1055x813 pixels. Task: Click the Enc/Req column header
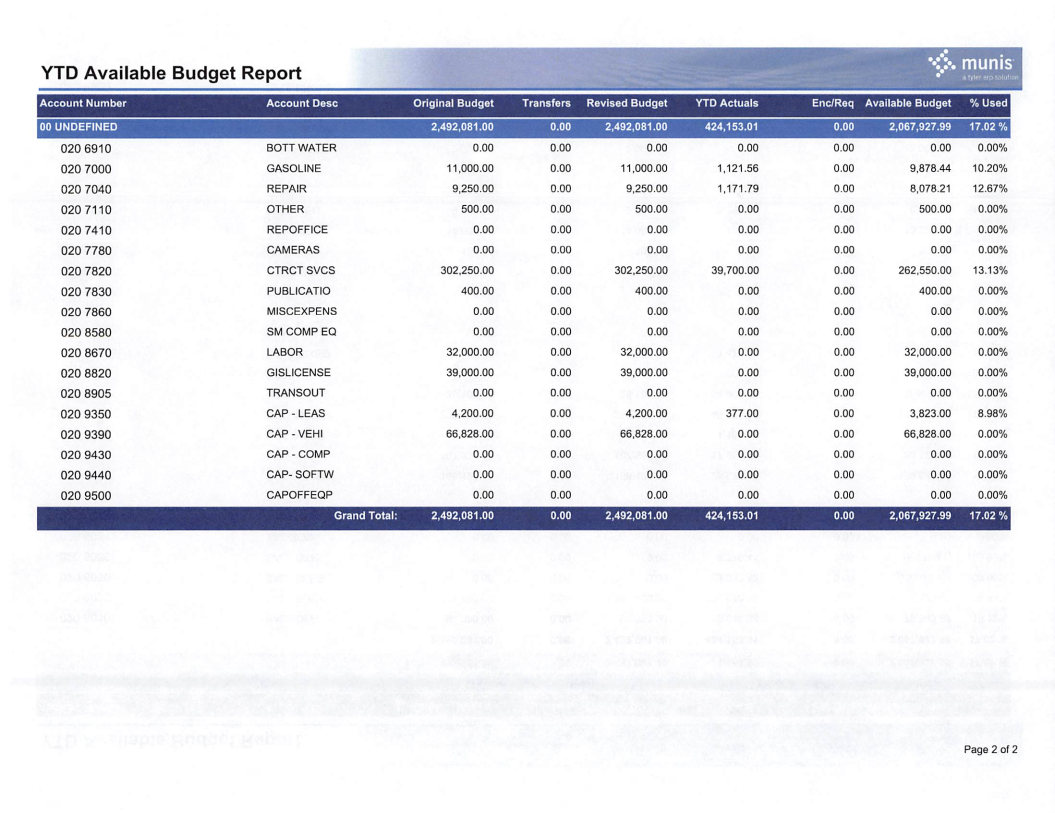(832, 103)
